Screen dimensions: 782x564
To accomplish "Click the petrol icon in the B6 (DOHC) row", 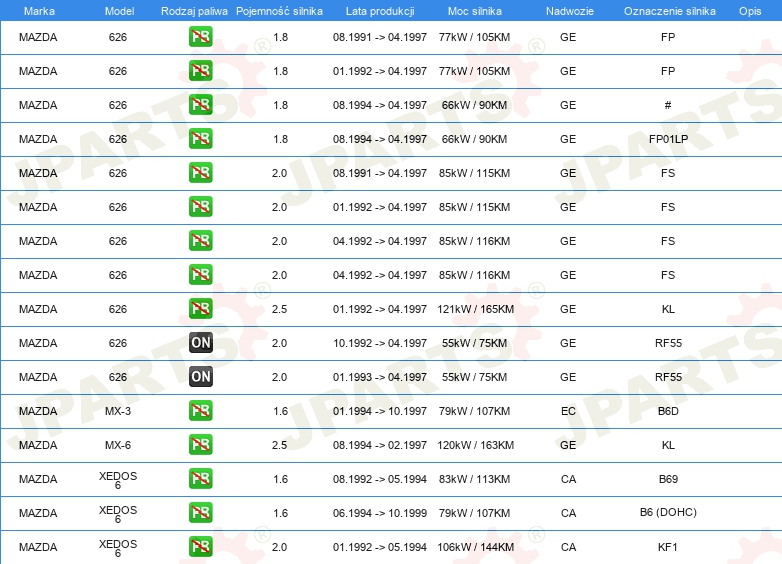I will coord(200,512).
